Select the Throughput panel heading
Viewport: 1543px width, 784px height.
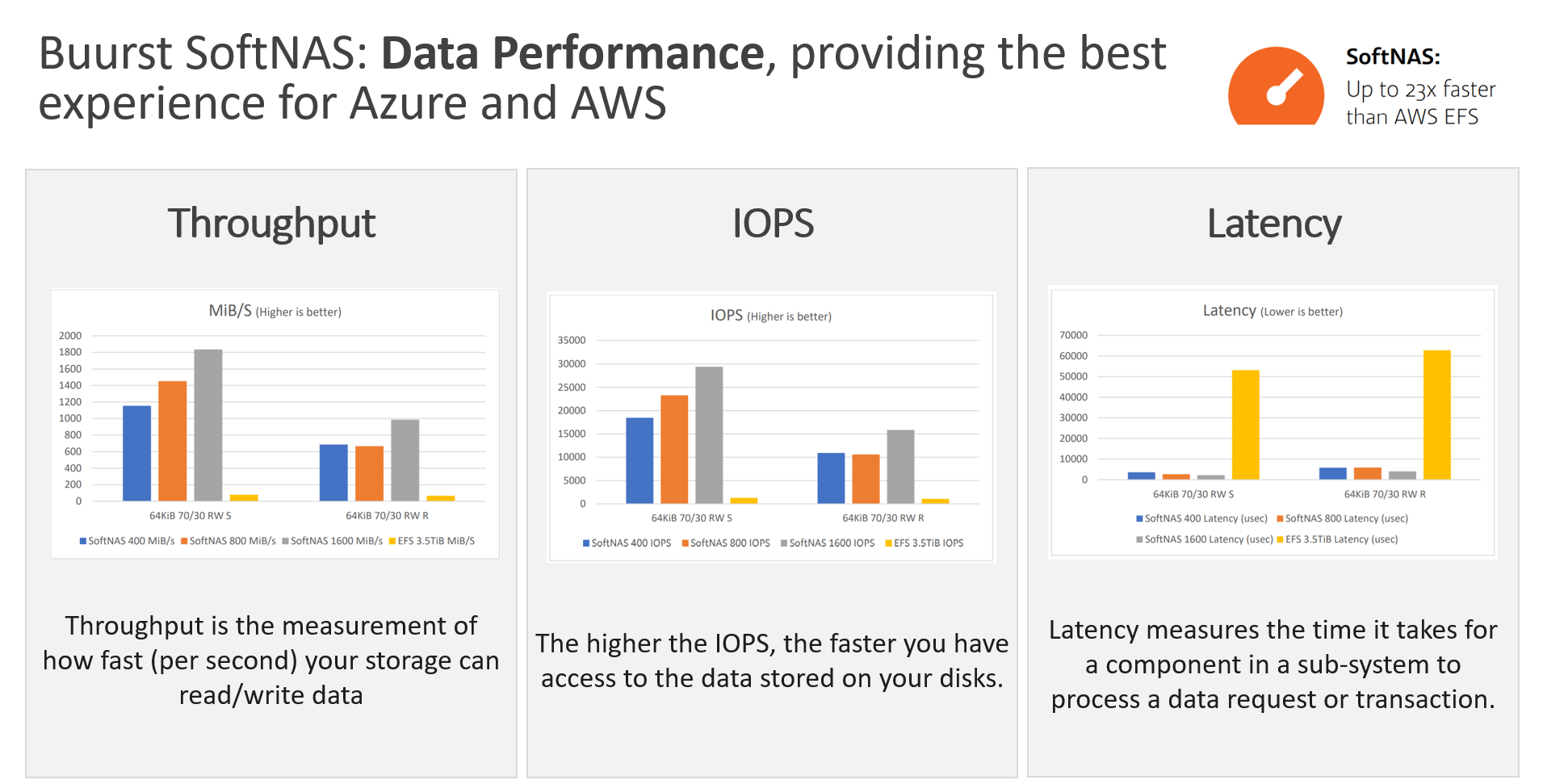pyautogui.click(x=271, y=224)
